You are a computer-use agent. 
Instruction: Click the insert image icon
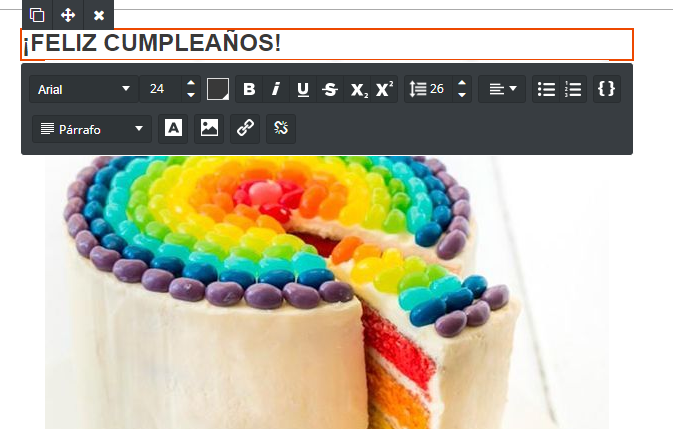(209, 128)
